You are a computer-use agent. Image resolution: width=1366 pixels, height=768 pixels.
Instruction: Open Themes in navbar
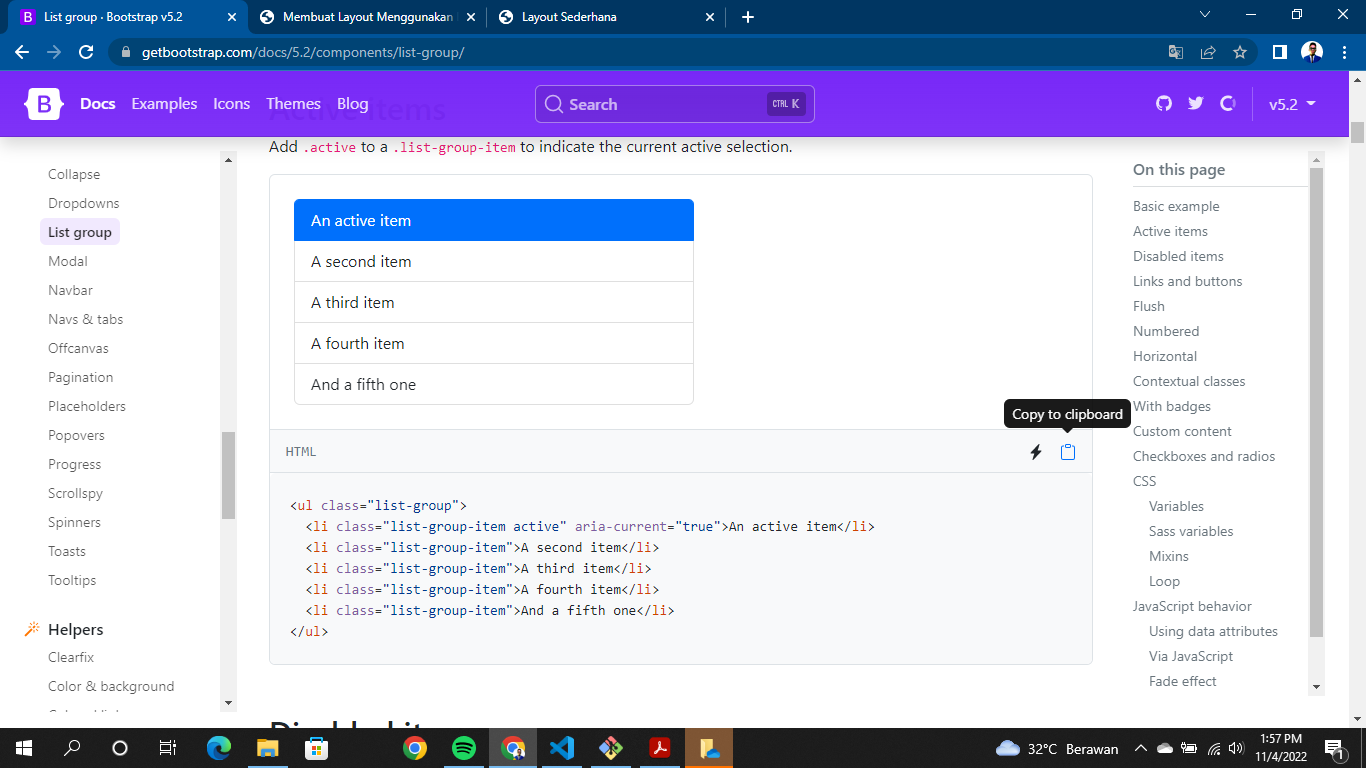[x=293, y=104]
